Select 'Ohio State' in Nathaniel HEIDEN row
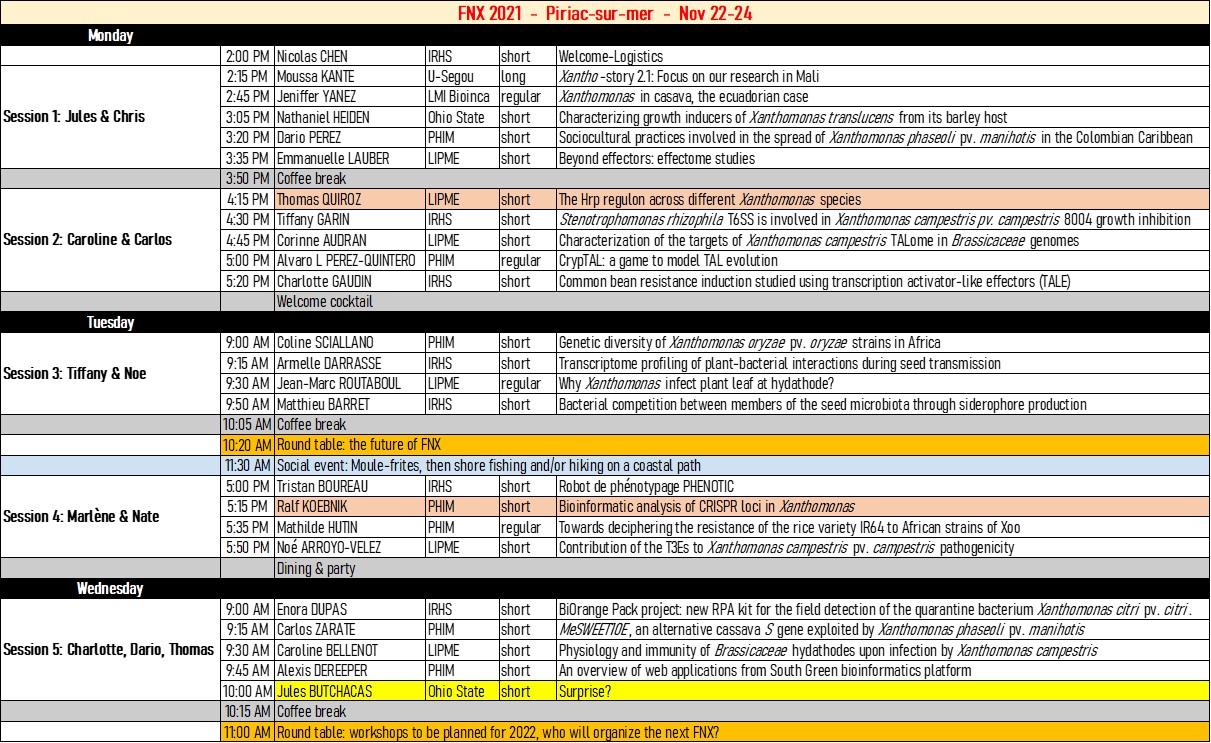 tap(461, 118)
